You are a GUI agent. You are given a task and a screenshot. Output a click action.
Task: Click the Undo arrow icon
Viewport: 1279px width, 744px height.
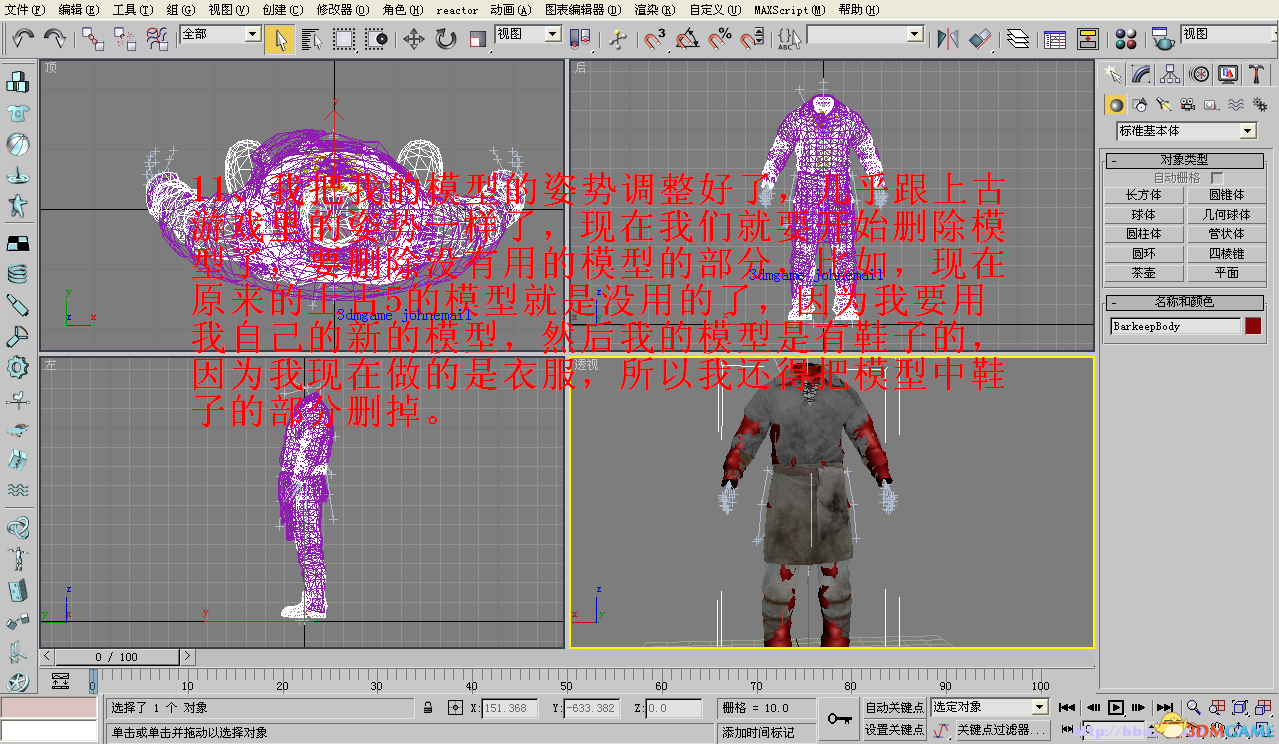coord(22,38)
